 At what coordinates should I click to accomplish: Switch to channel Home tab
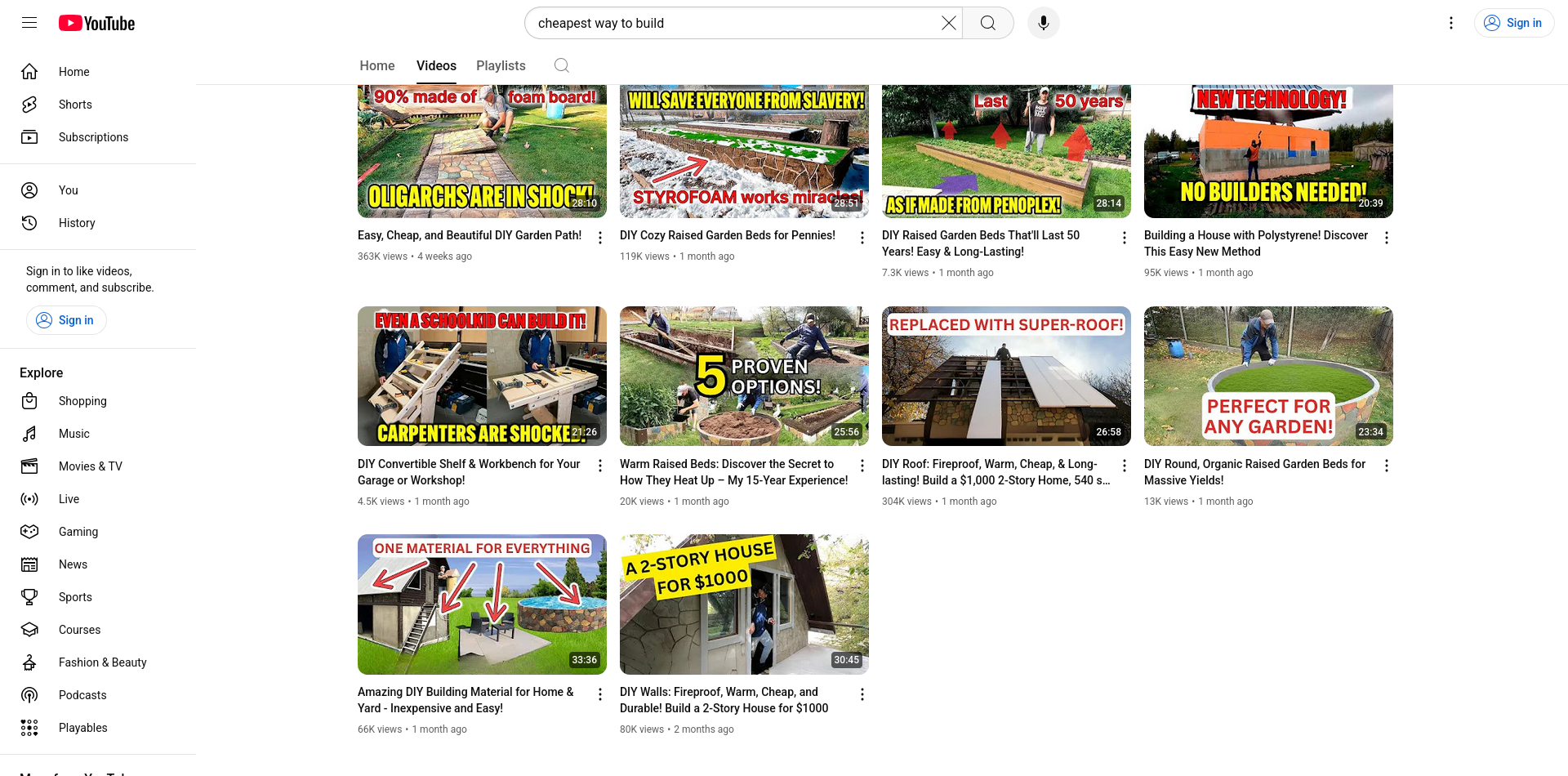coord(377,65)
